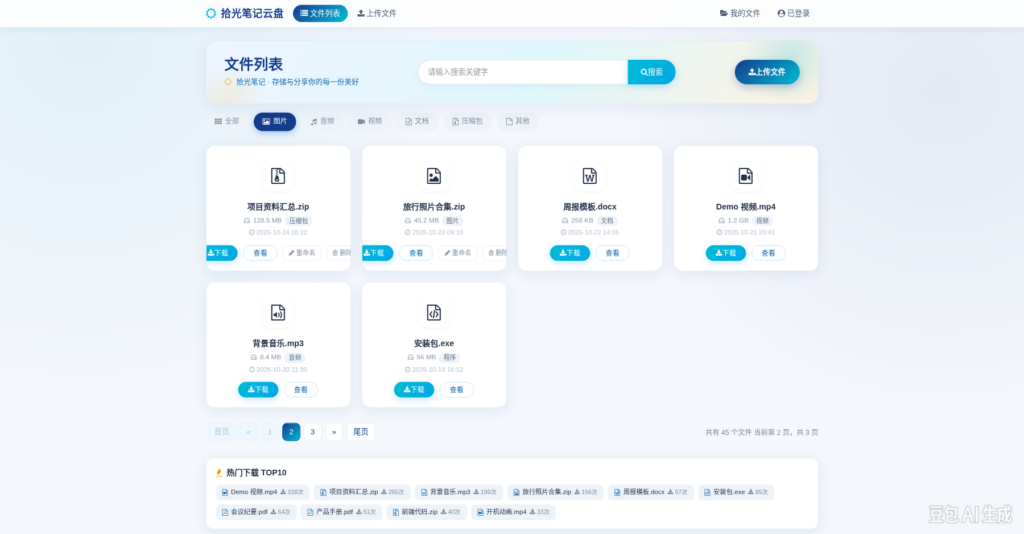The height and width of the screenshot is (534, 1024).
Task: Click the code file icon of 安装包.exe
Action: pyautogui.click(x=434, y=313)
